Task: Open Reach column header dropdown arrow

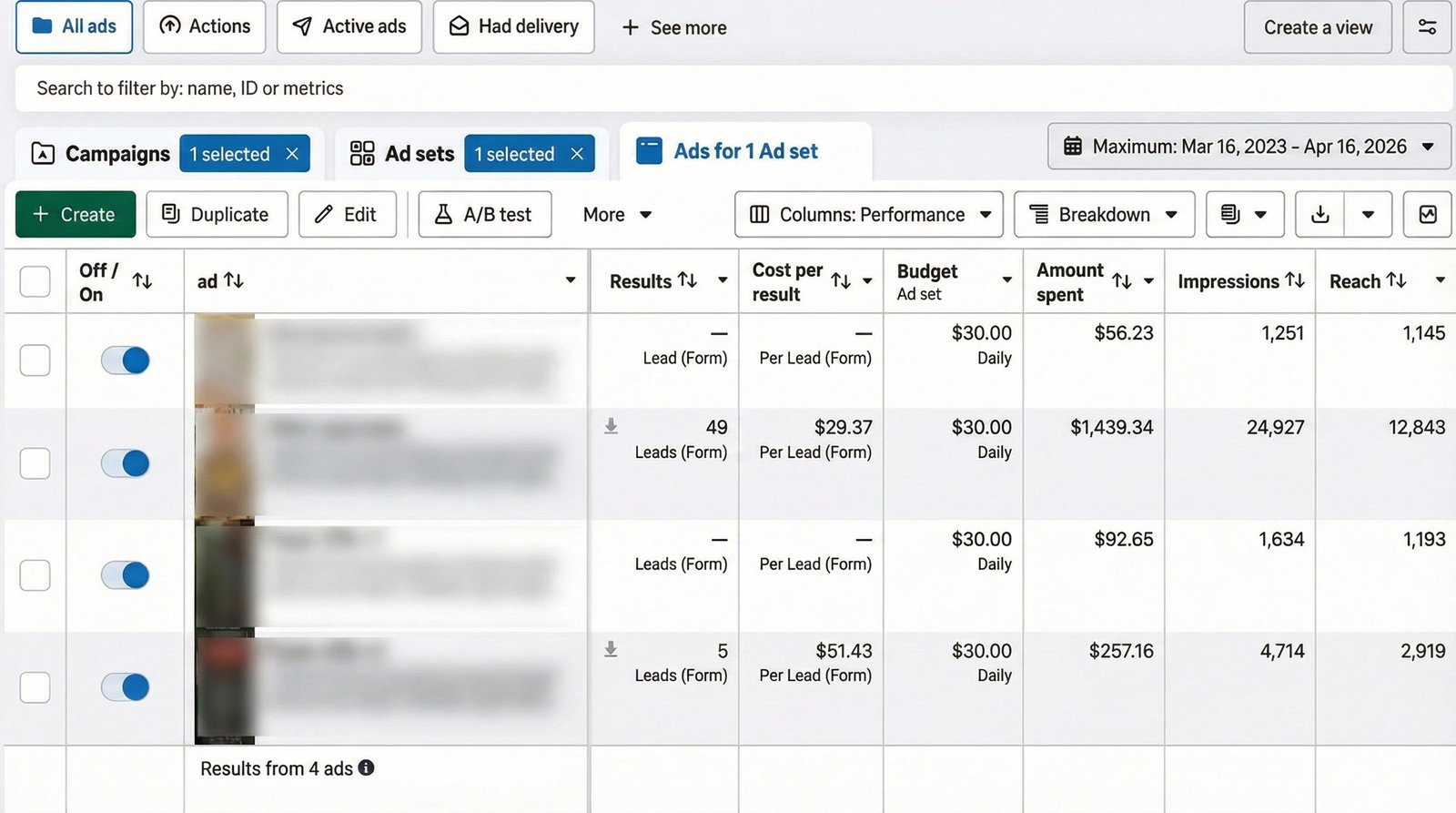Action: [x=1441, y=280]
